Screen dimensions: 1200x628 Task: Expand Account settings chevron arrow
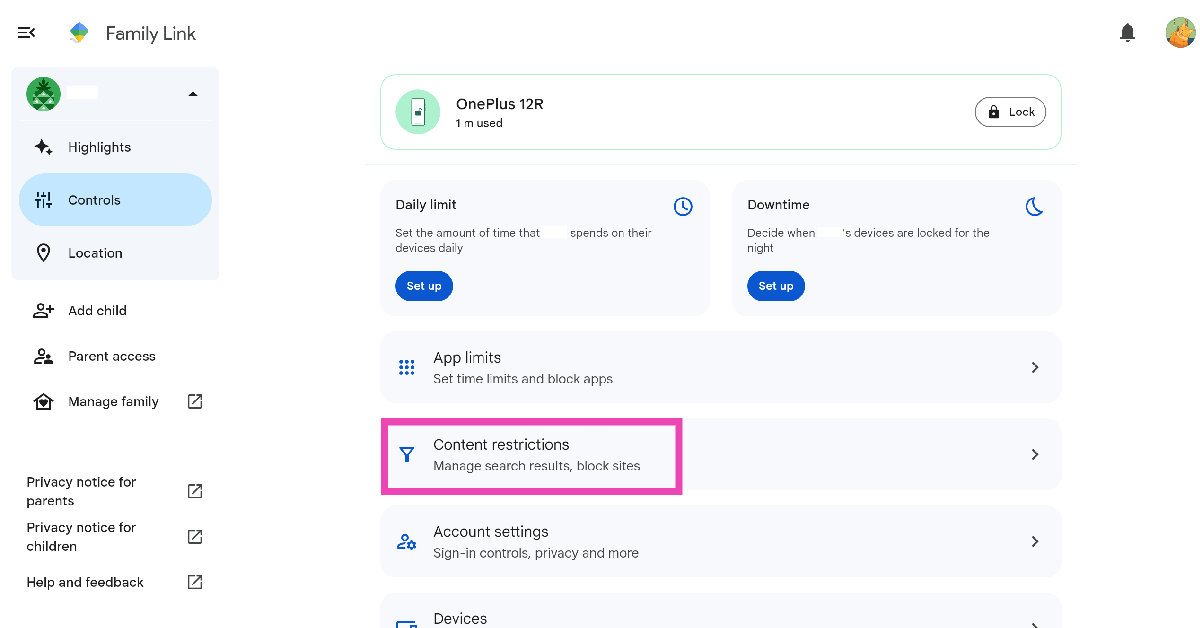point(1035,541)
